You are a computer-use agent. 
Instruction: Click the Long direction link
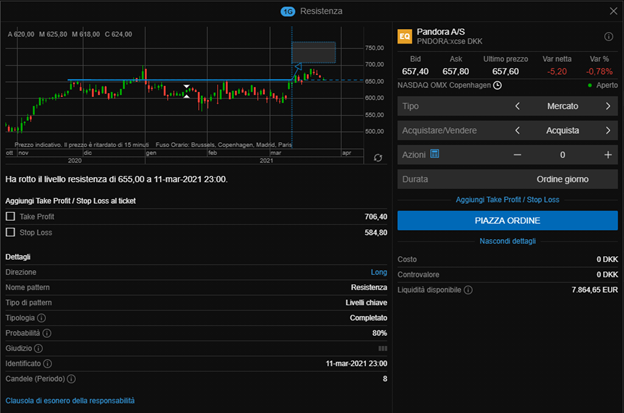[379, 272]
